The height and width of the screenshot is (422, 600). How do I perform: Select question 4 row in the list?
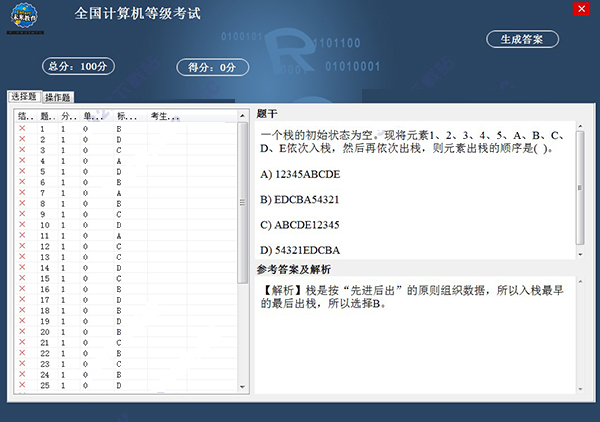coord(126,161)
